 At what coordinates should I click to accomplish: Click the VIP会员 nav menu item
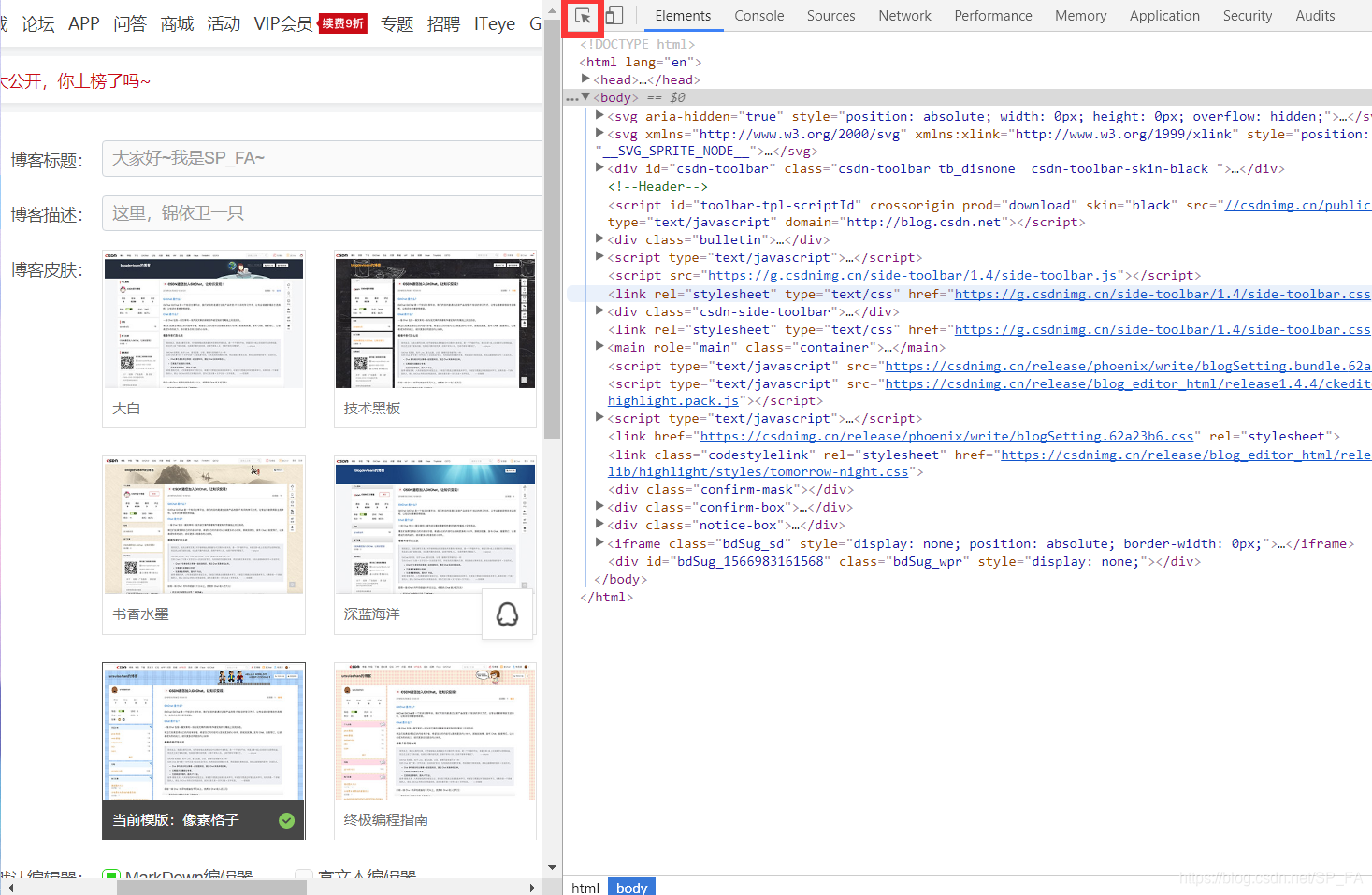(x=283, y=23)
